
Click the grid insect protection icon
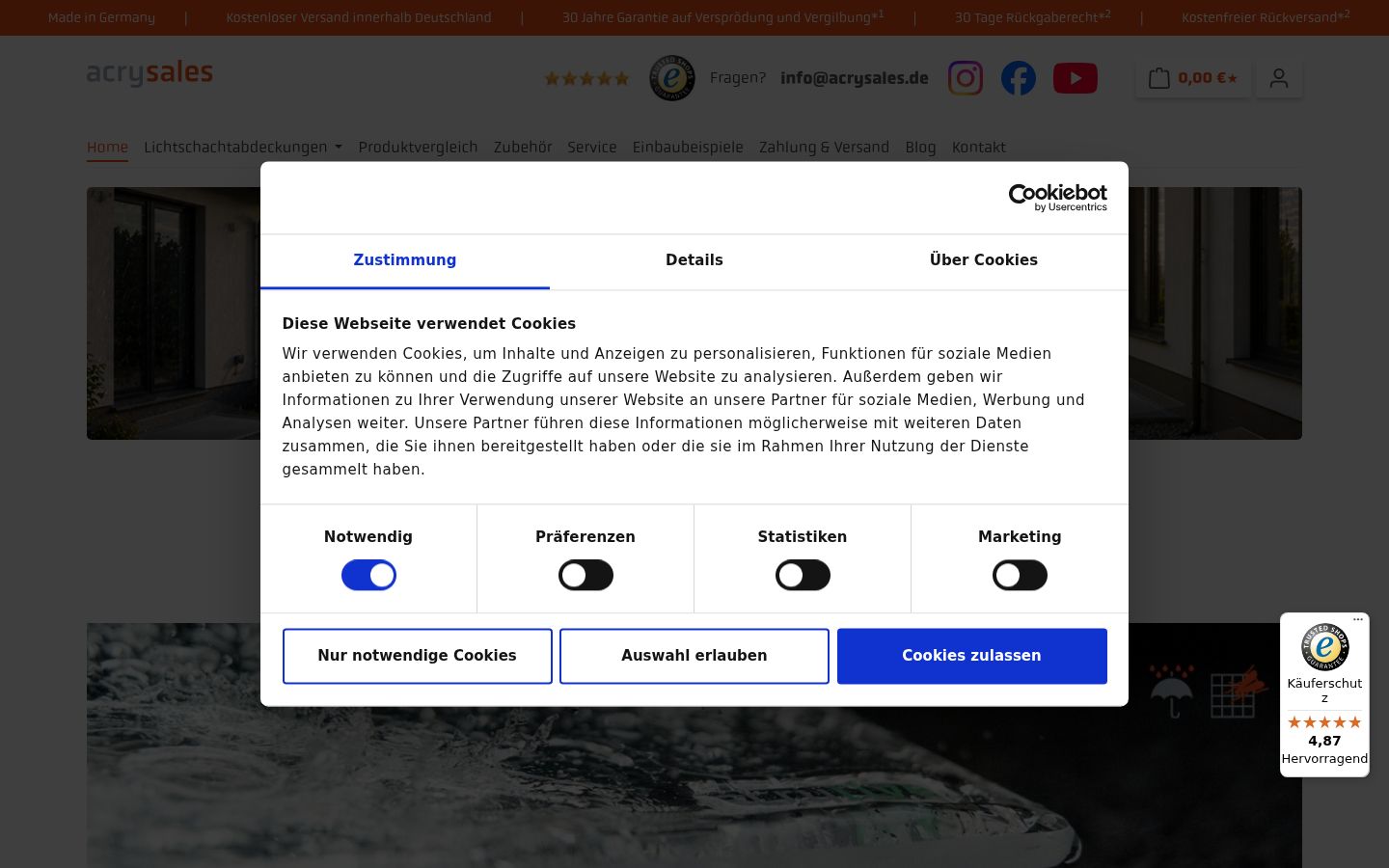click(x=1239, y=692)
